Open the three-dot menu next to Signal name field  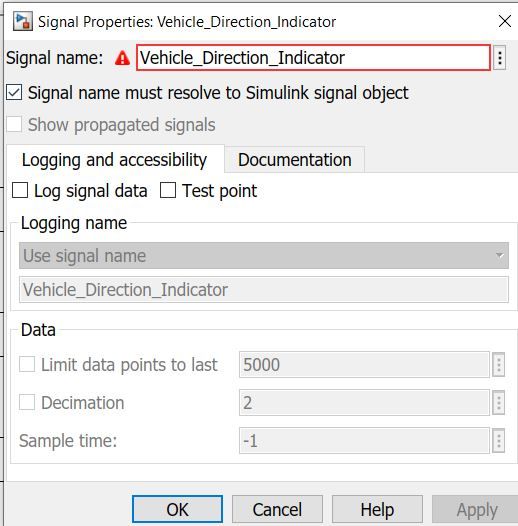[x=500, y=58]
